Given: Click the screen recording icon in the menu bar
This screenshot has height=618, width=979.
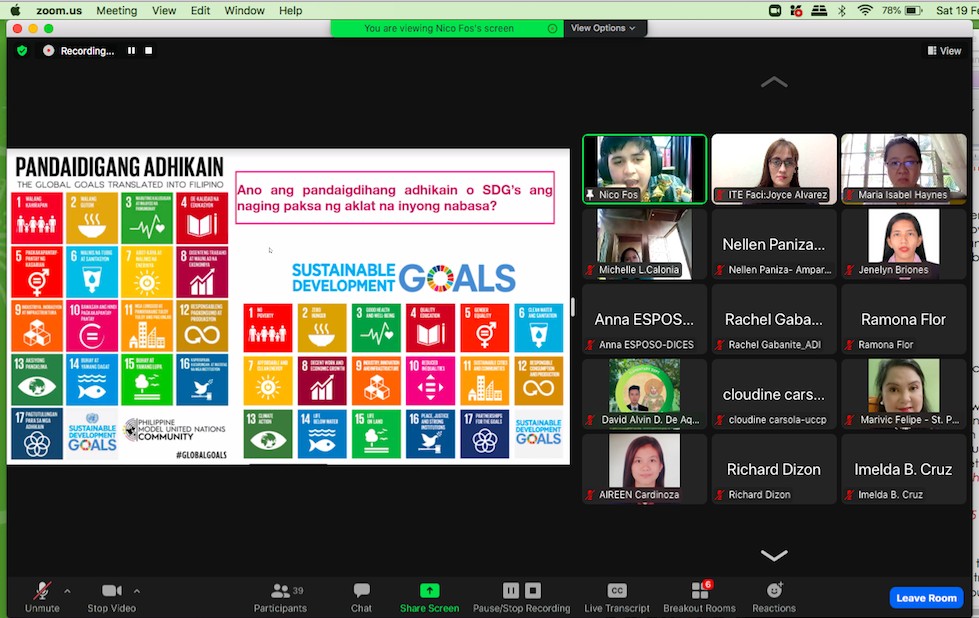Looking at the screenshot, I should tap(775, 10).
